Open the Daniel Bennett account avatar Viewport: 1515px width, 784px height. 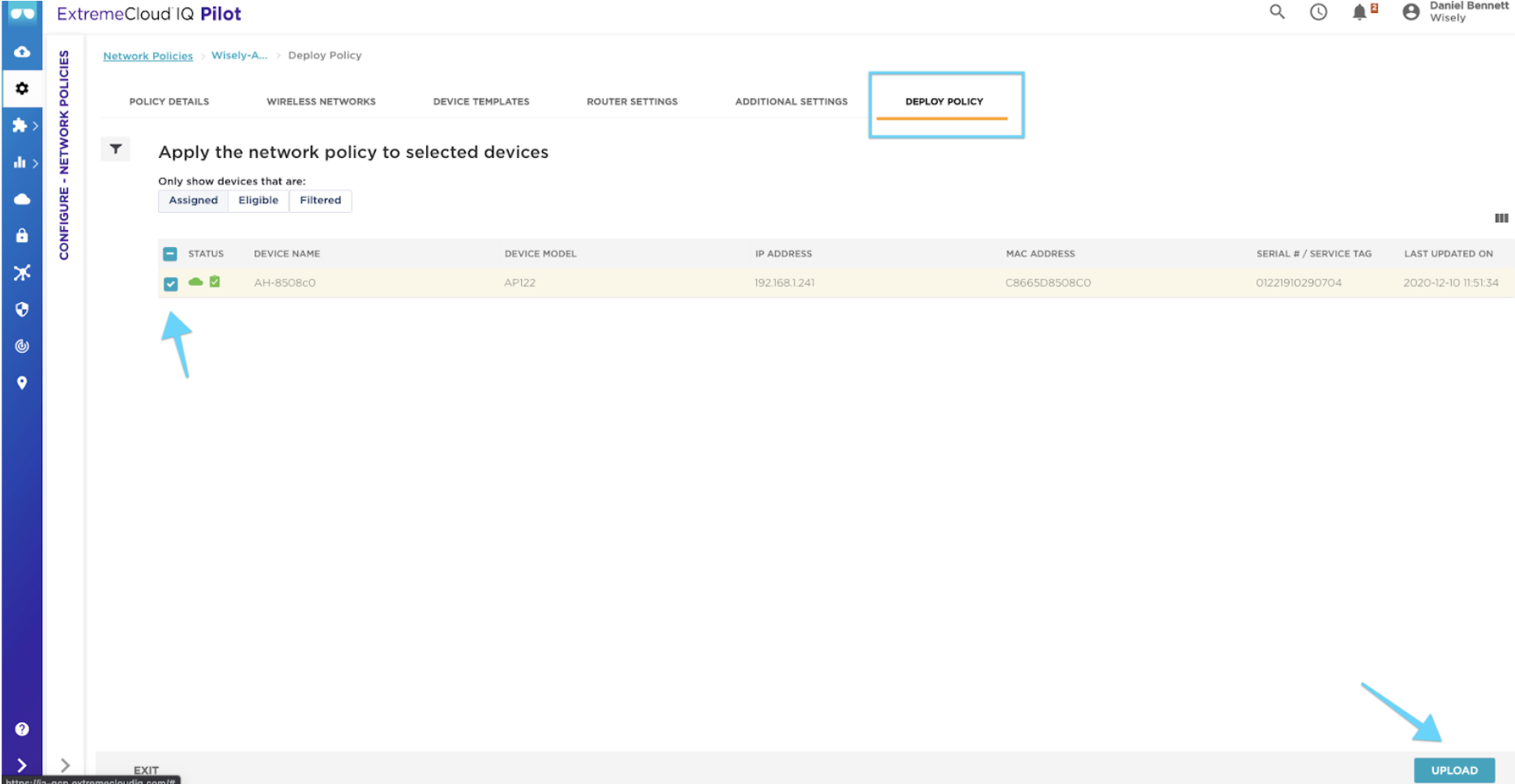(x=1411, y=12)
